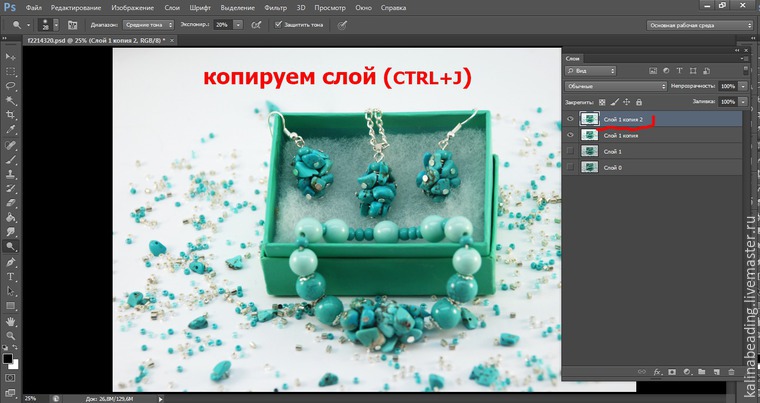
Task: Open the brush panel toggle icon
Action: [72, 25]
